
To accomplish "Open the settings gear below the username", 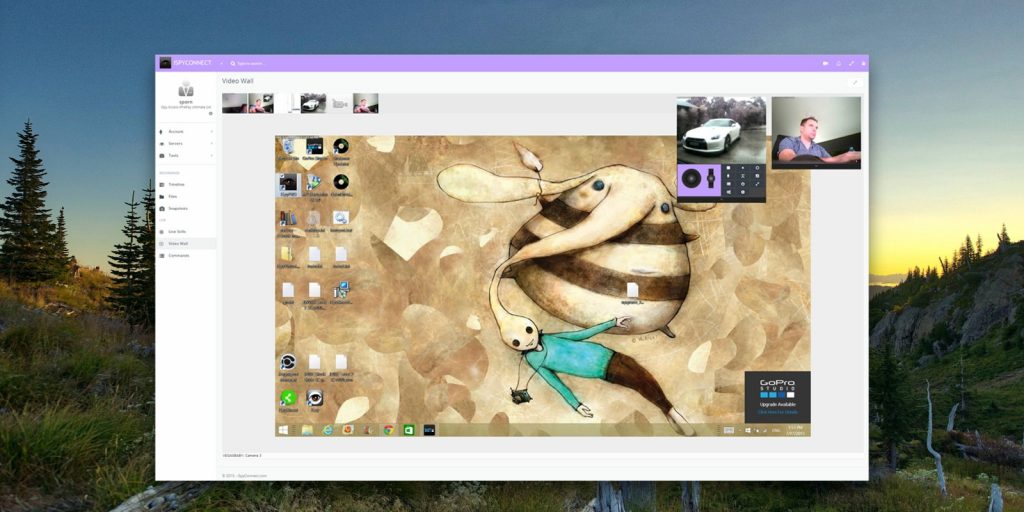I will tap(210, 114).
